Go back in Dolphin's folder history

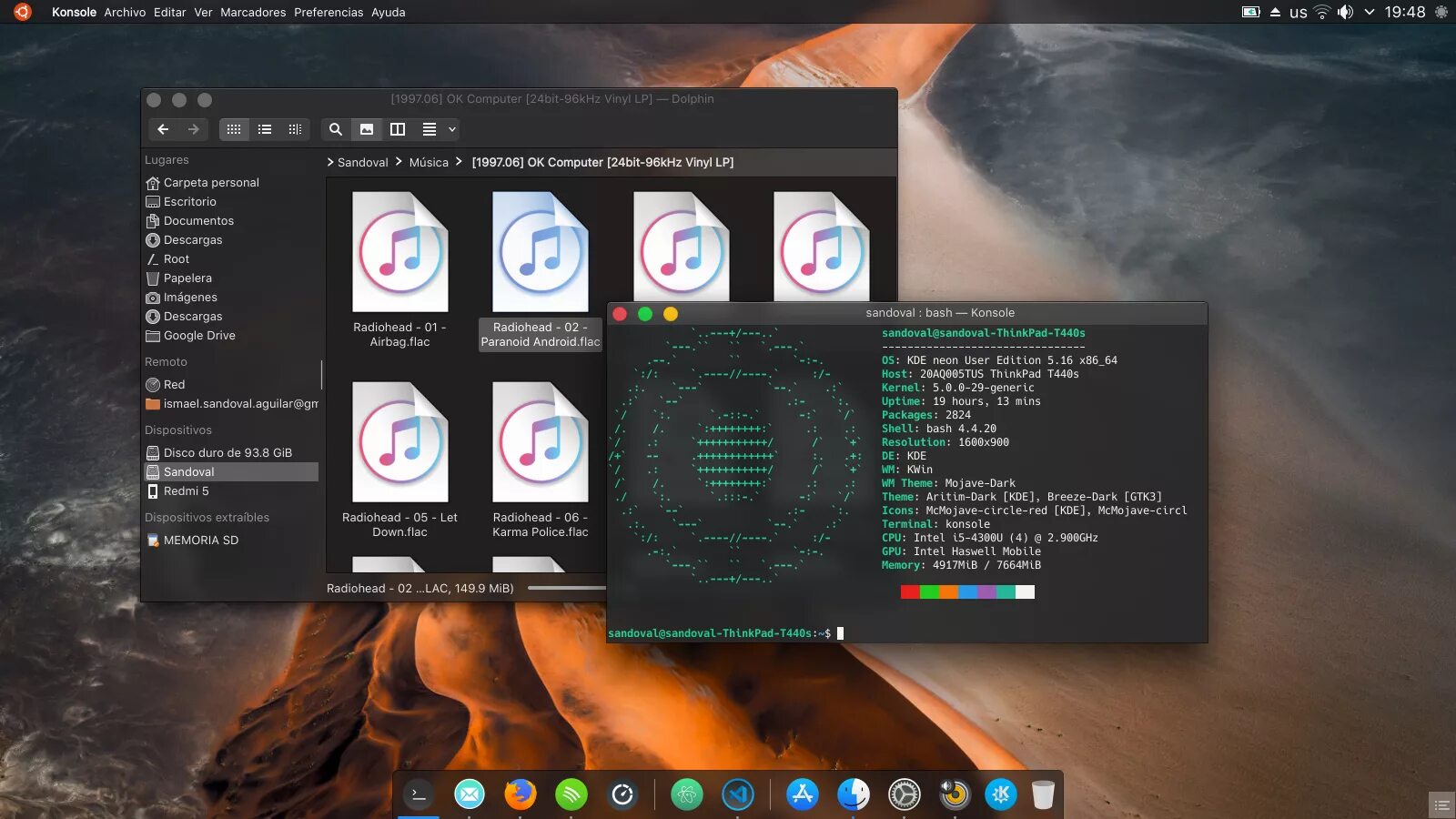pos(163,129)
